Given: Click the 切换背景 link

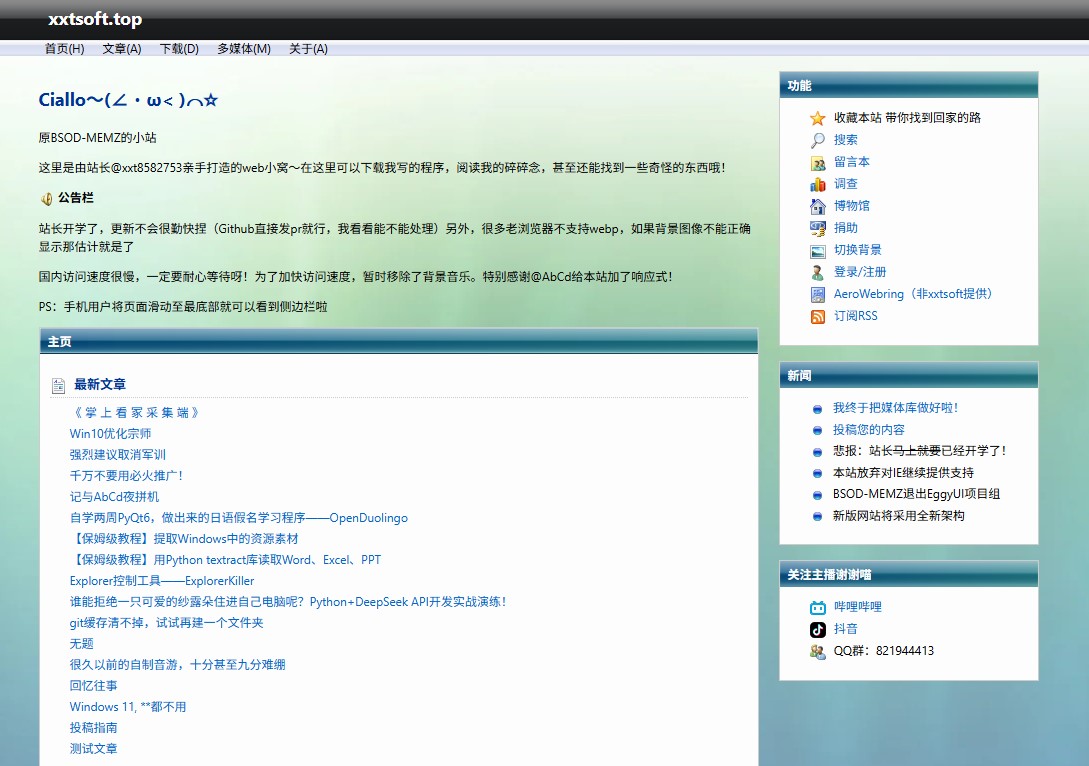Looking at the screenshot, I should (x=858, y=249).
